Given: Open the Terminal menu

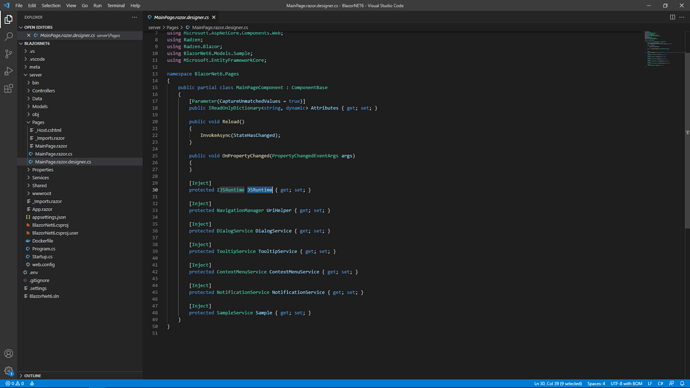Looking at the screenshot, I should pyautogui.click(x=116, y=6).
